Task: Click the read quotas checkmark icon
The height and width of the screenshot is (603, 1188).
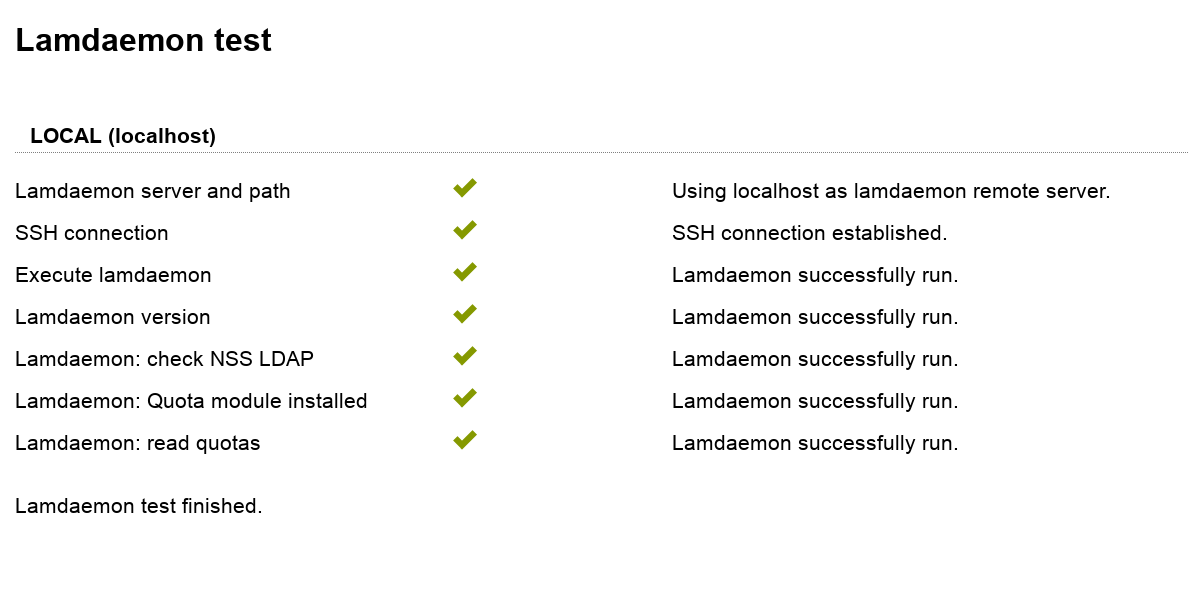Action: point(464,440)
